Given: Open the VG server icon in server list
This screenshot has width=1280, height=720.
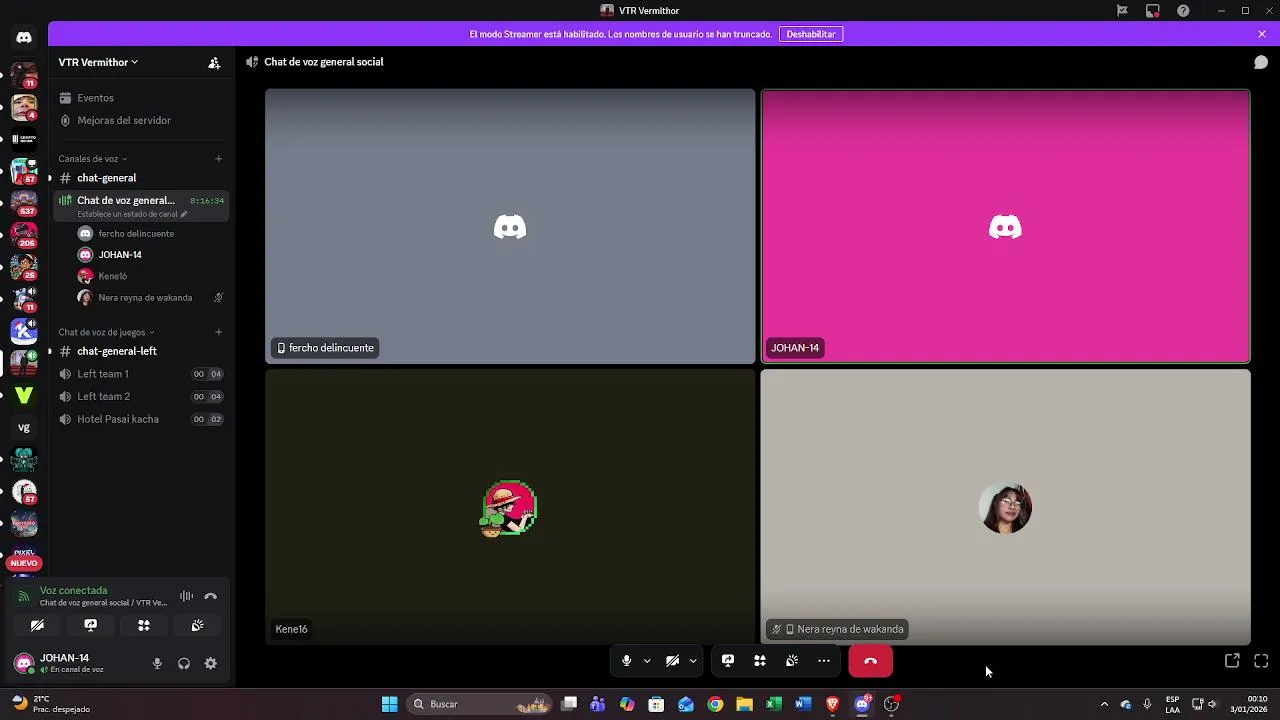Looking at the screenshot, I should coord(24,427).
